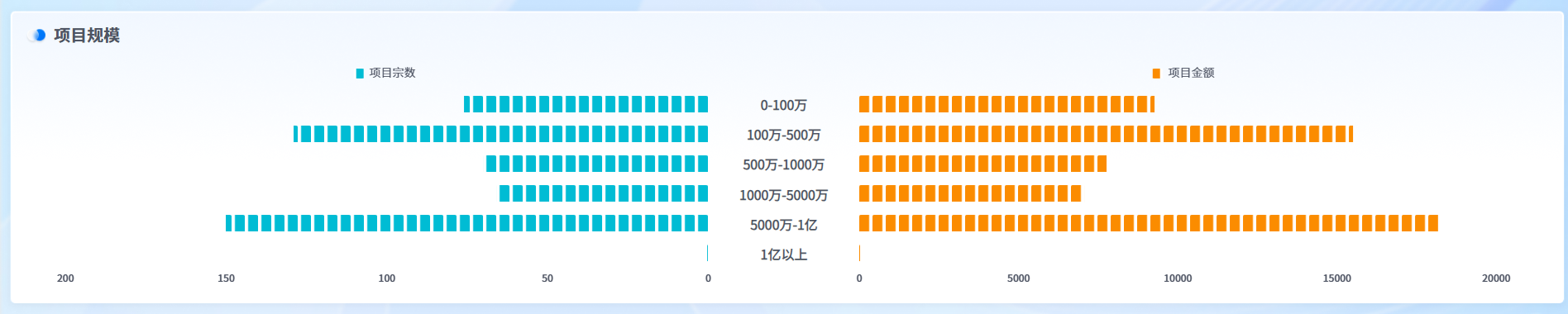
Task: Click the 5000 tick on the amount axis
Action: pyautogui.click(x=1018, y=278)
